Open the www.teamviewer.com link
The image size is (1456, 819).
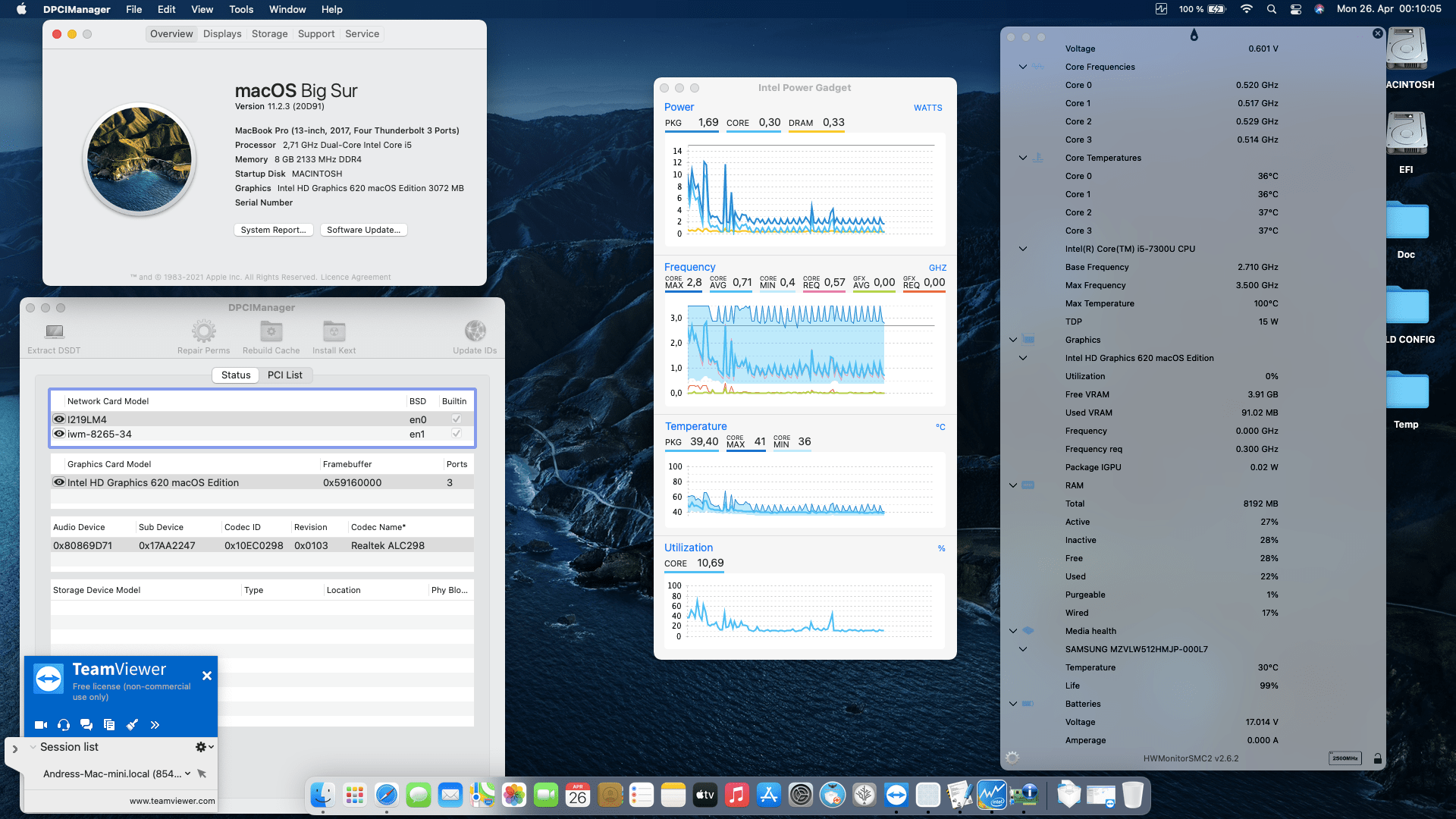click(172, 801)
